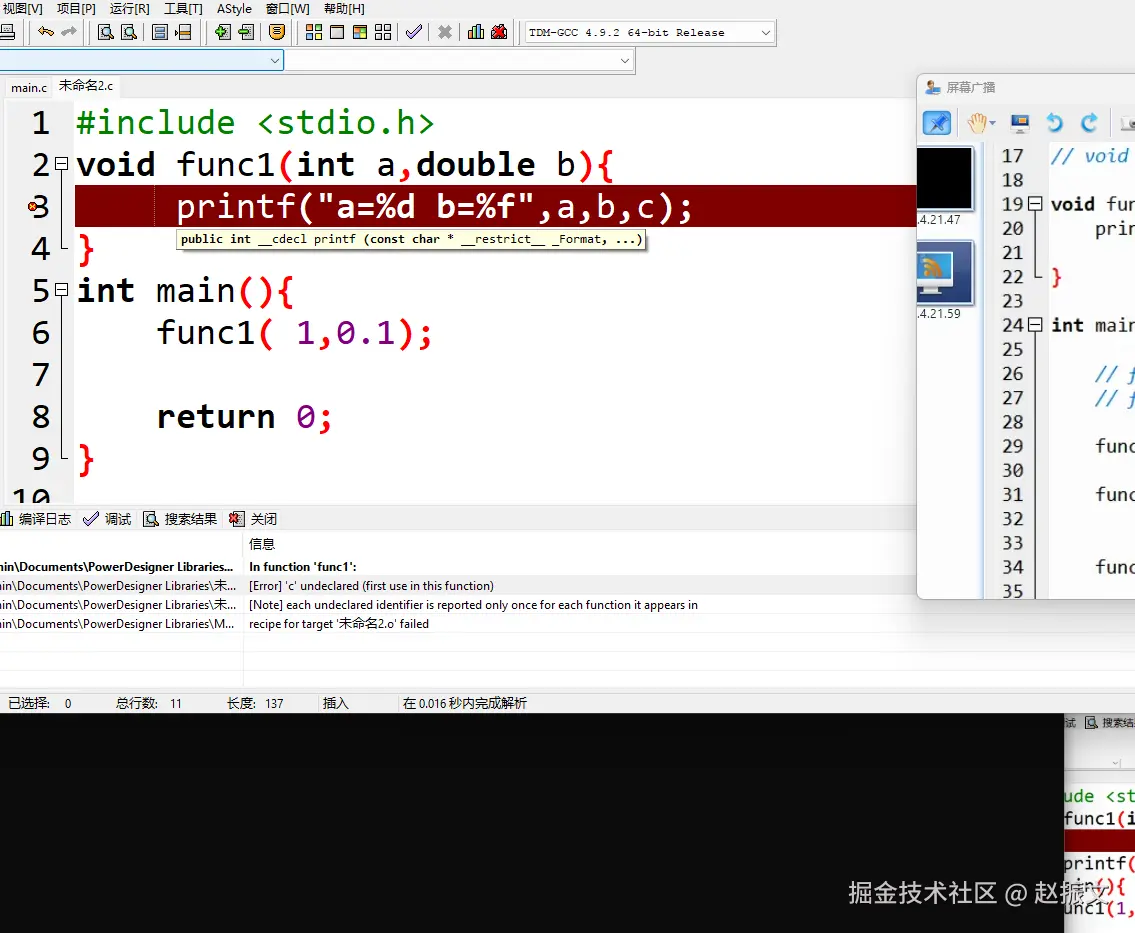
Task: Open Project options yellow icon
Action: tap(277, 32)
